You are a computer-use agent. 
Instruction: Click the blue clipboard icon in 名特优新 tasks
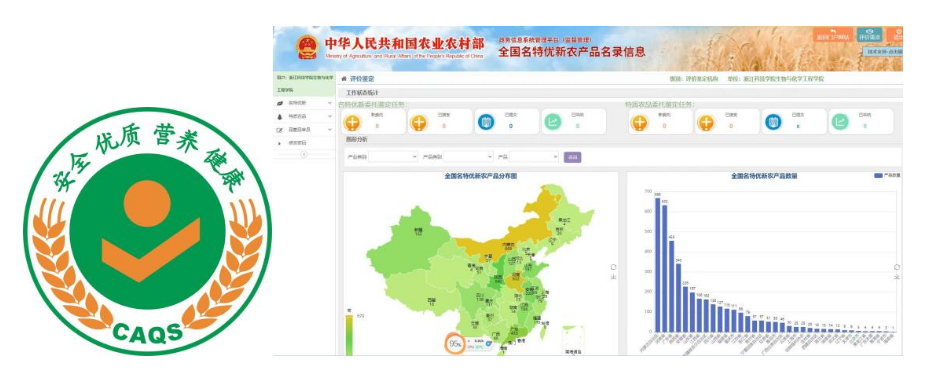point(486,123)
